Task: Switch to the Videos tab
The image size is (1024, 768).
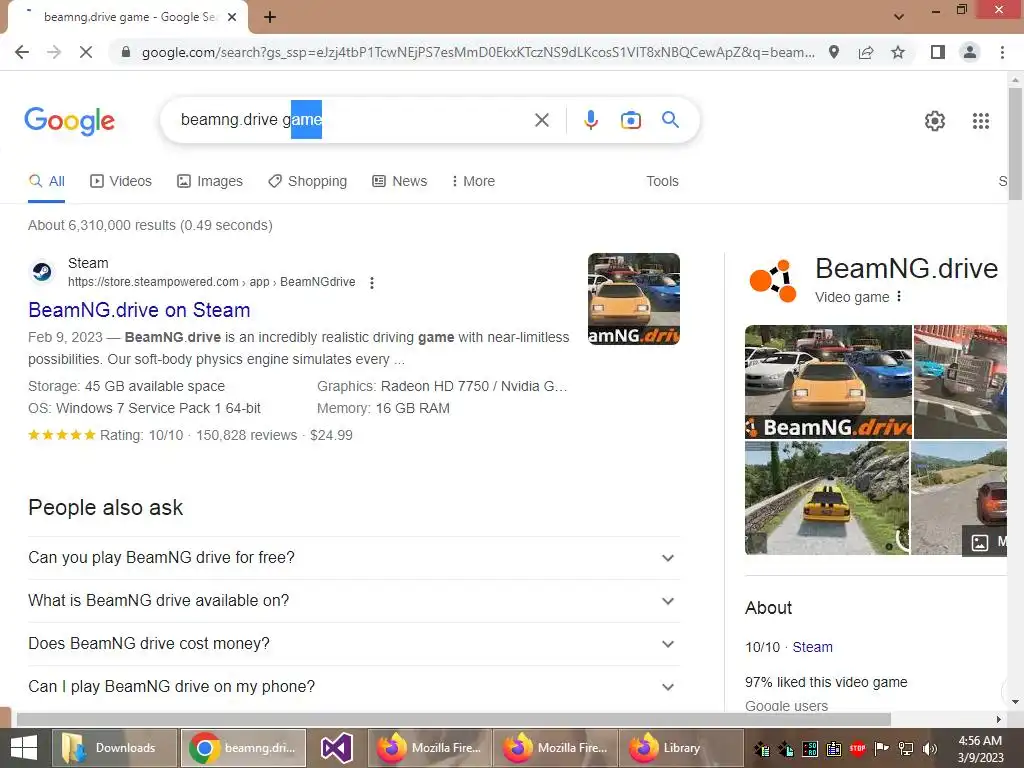Action: [121, 182]
